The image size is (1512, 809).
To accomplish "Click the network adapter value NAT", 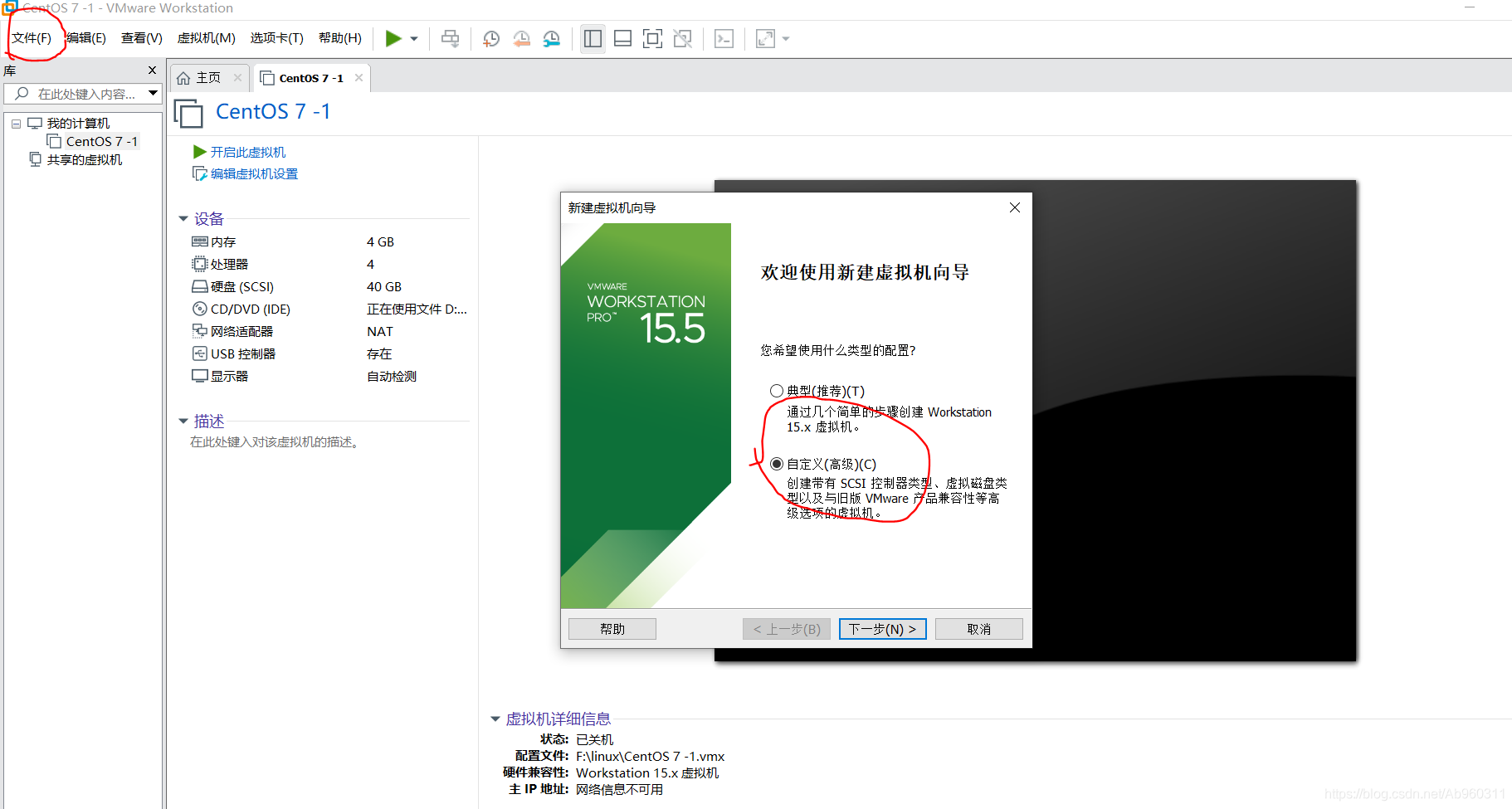I will [x=380, y=331].
